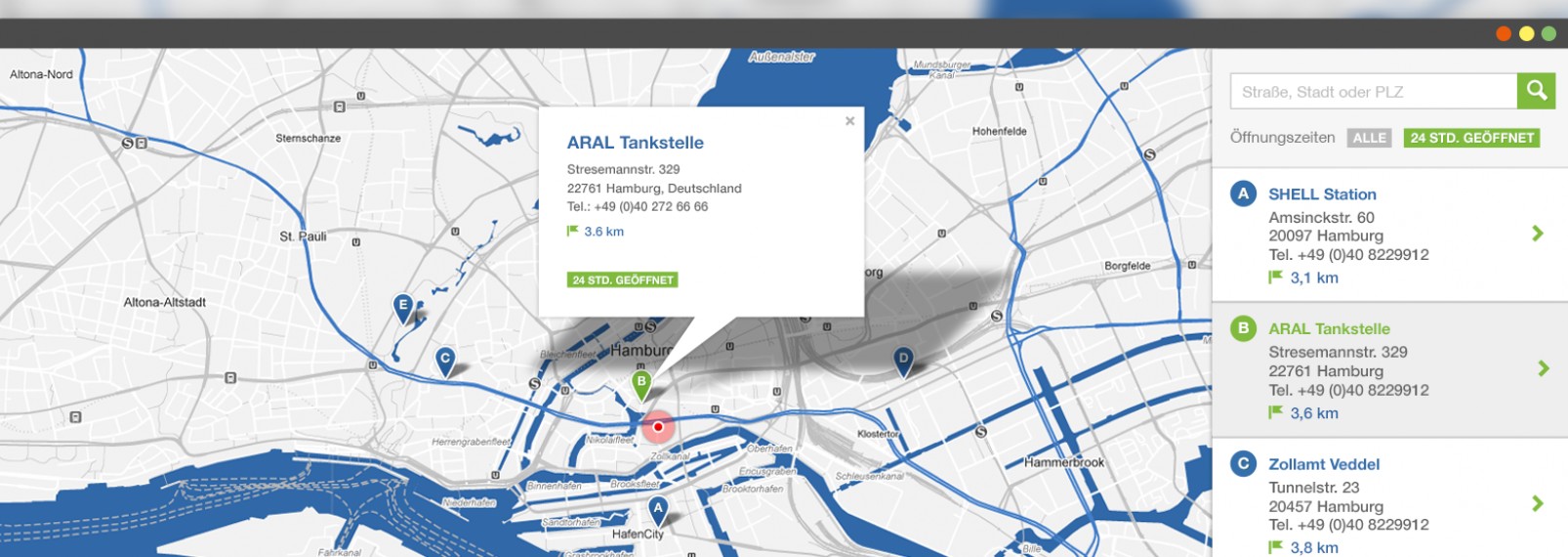
Task: Click Amsinckstr. 60 address text
Action: [x=1321, y=217]
